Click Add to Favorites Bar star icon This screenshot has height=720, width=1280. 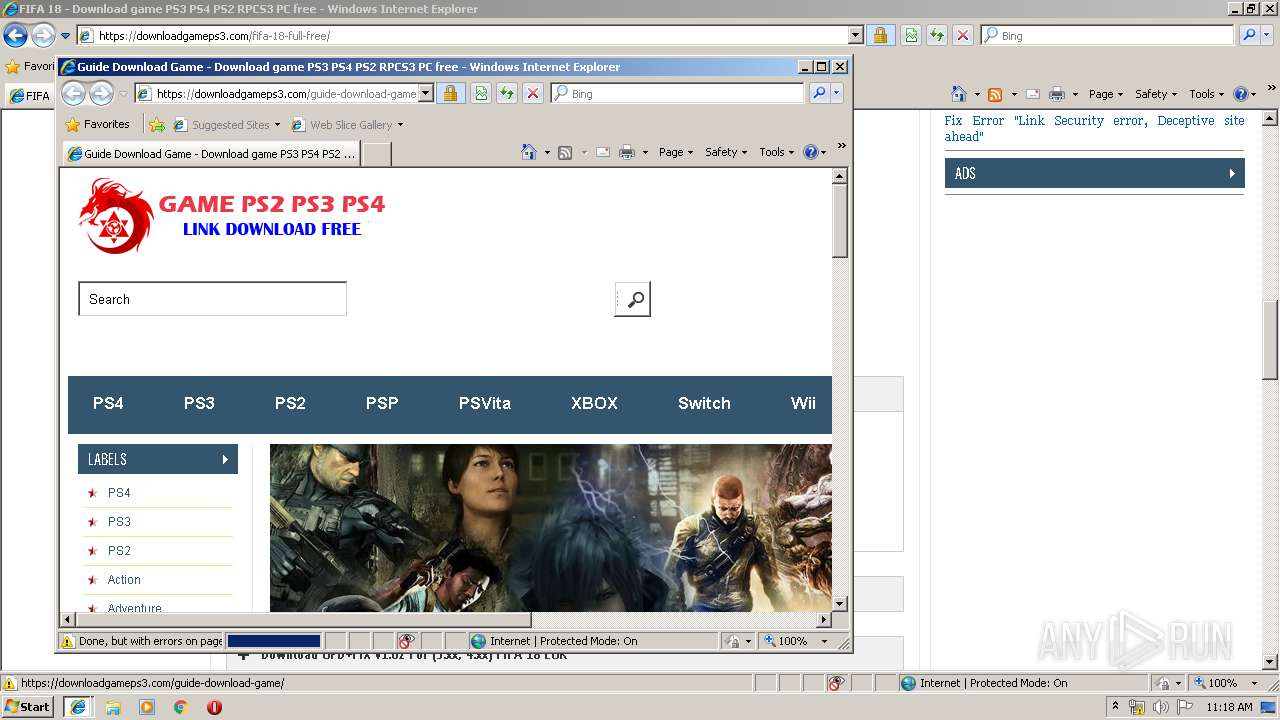coord(157,125)
